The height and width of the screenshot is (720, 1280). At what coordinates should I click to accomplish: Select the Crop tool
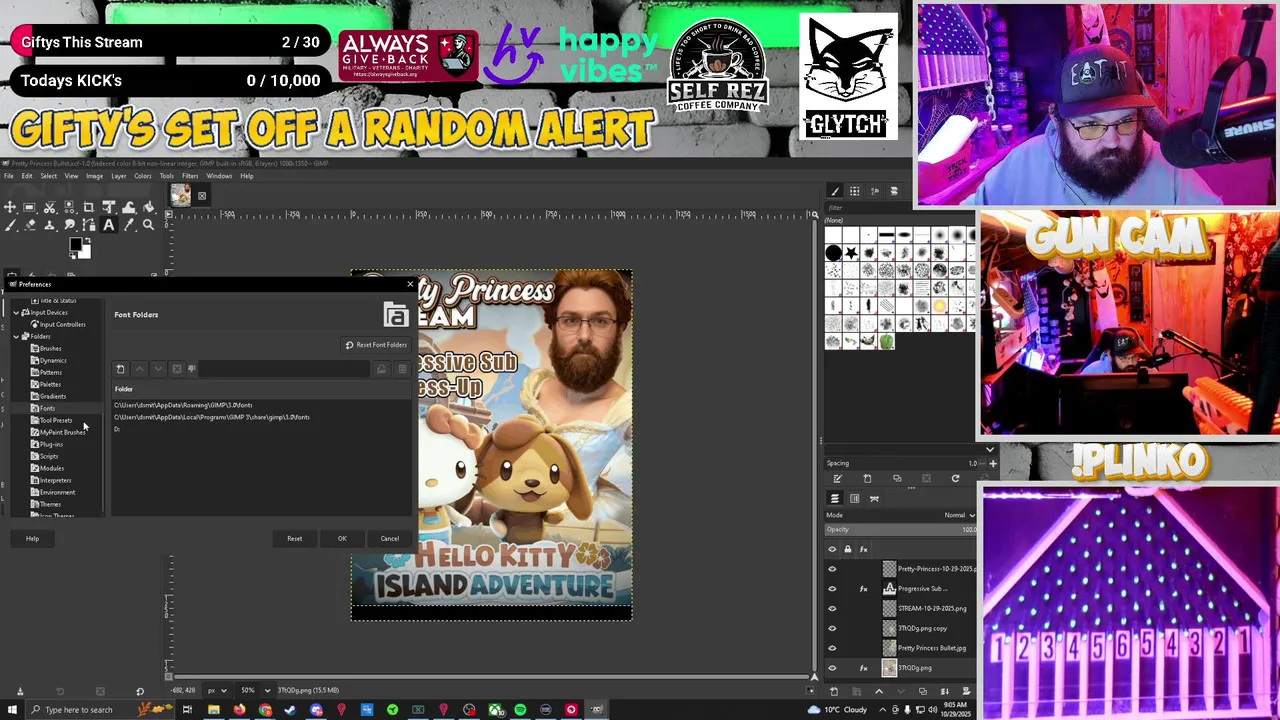pos(89,207)
